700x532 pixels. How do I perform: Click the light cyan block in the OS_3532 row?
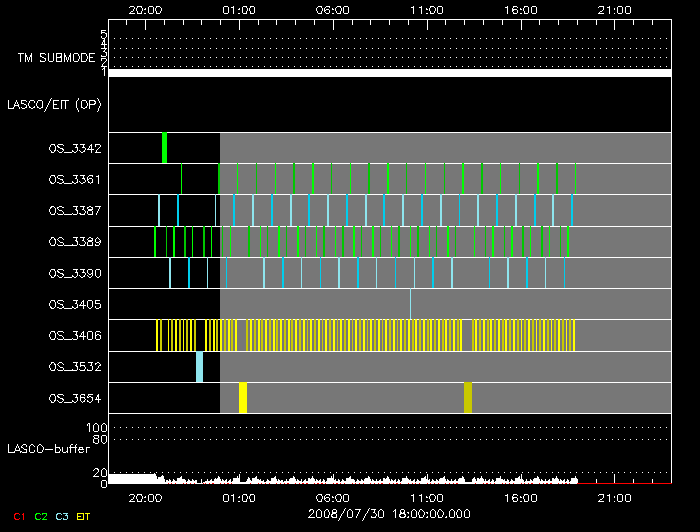click(199, 367)
